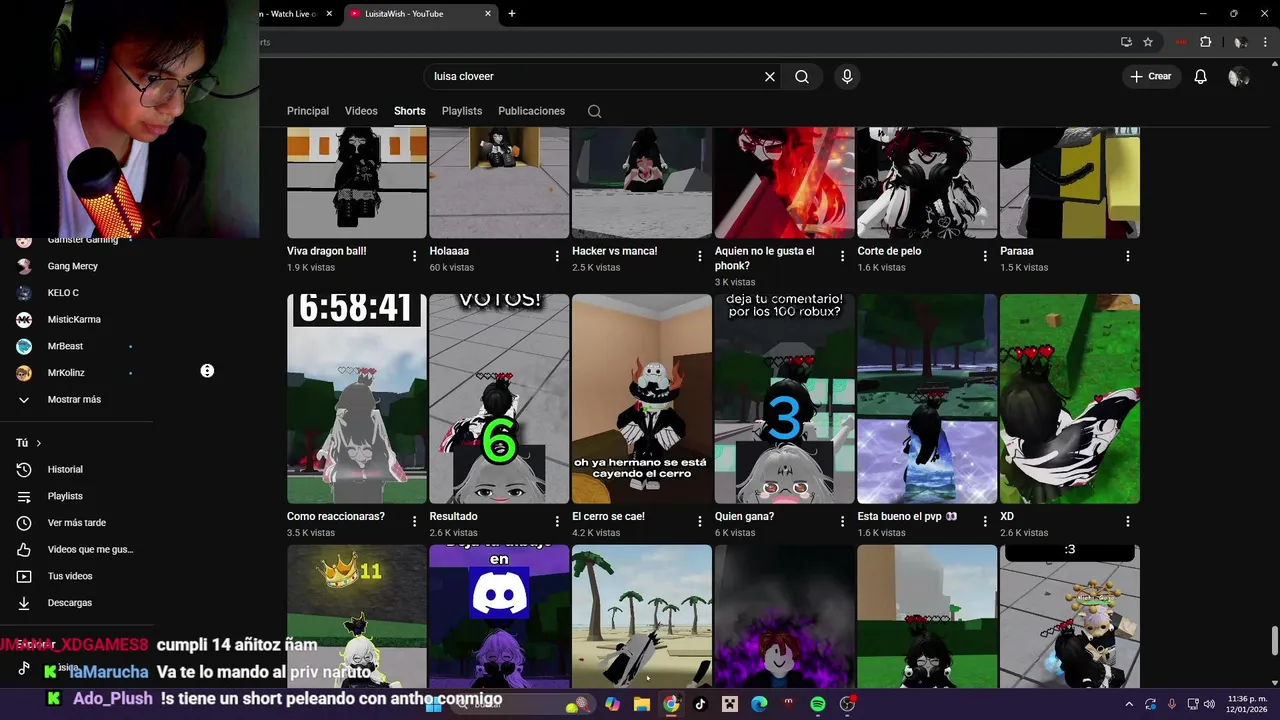
Task: Open the Publicaciones tab
Action: (531, 111)
